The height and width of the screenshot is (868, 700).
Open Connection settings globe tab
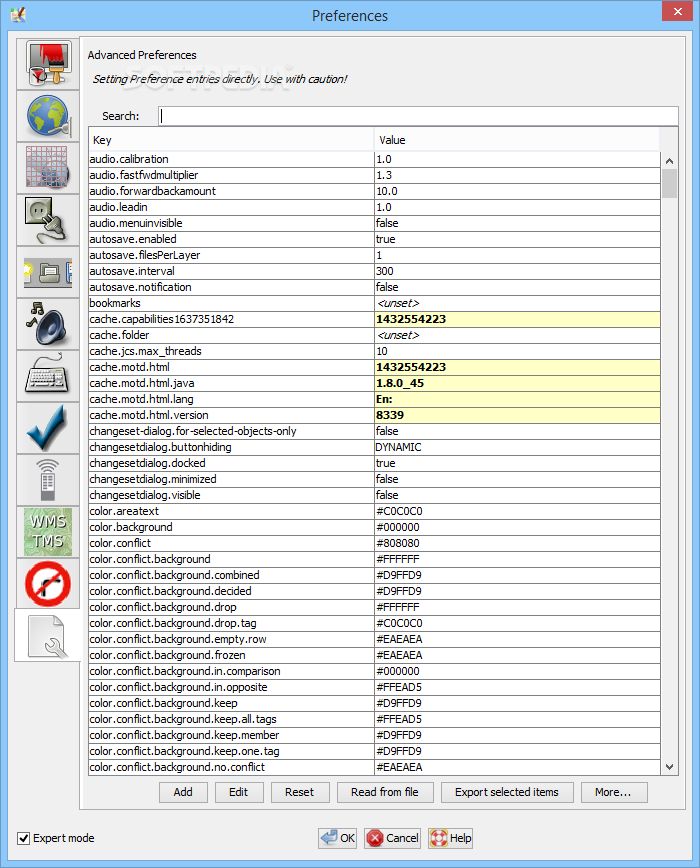pyautogui.click(x=48, y=116)
